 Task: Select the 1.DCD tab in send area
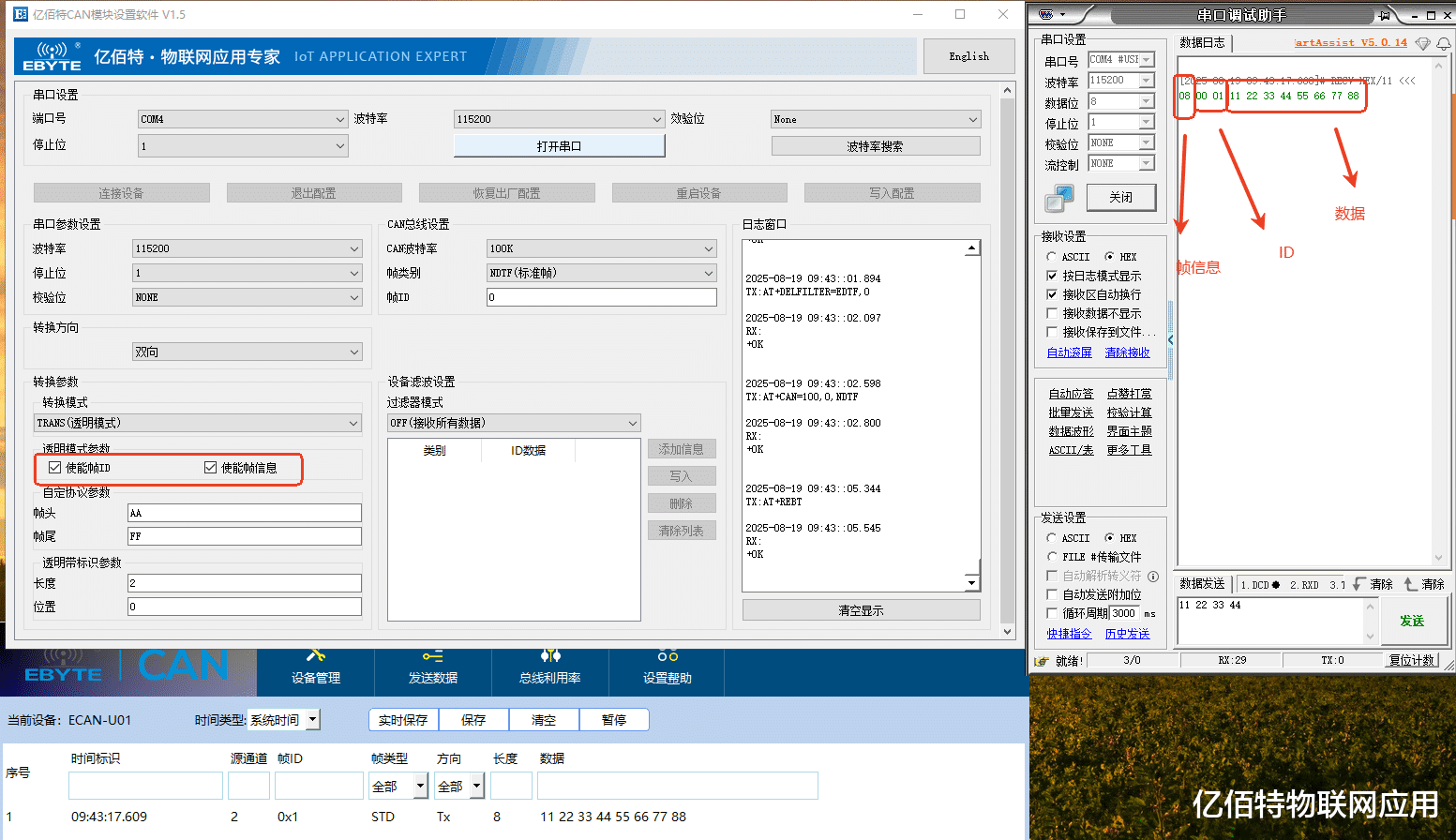1260,585
